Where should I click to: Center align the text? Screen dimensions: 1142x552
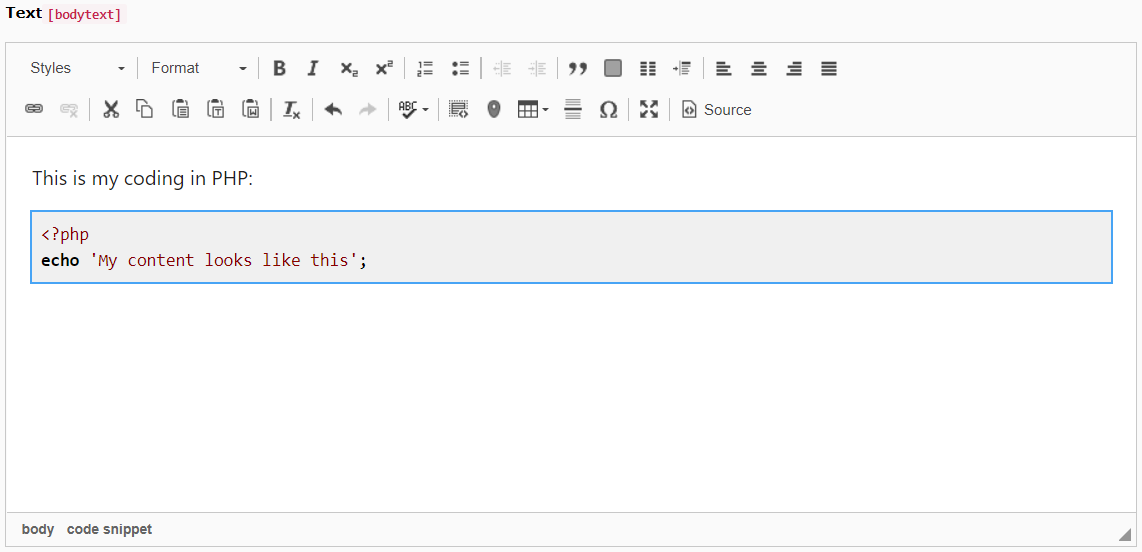(759, 68)
